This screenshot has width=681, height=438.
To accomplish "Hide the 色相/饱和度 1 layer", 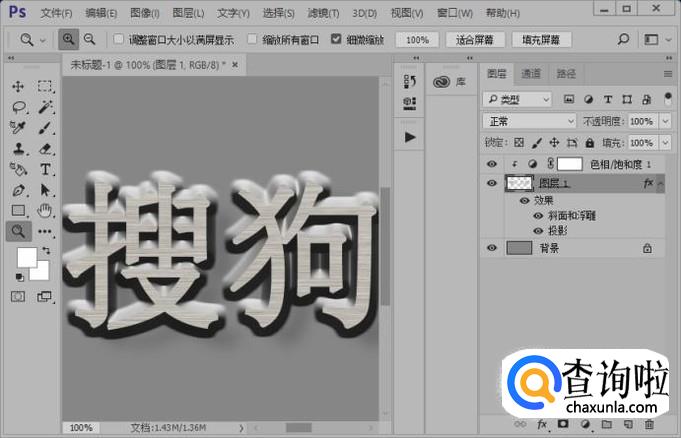I will coord(492,164).
